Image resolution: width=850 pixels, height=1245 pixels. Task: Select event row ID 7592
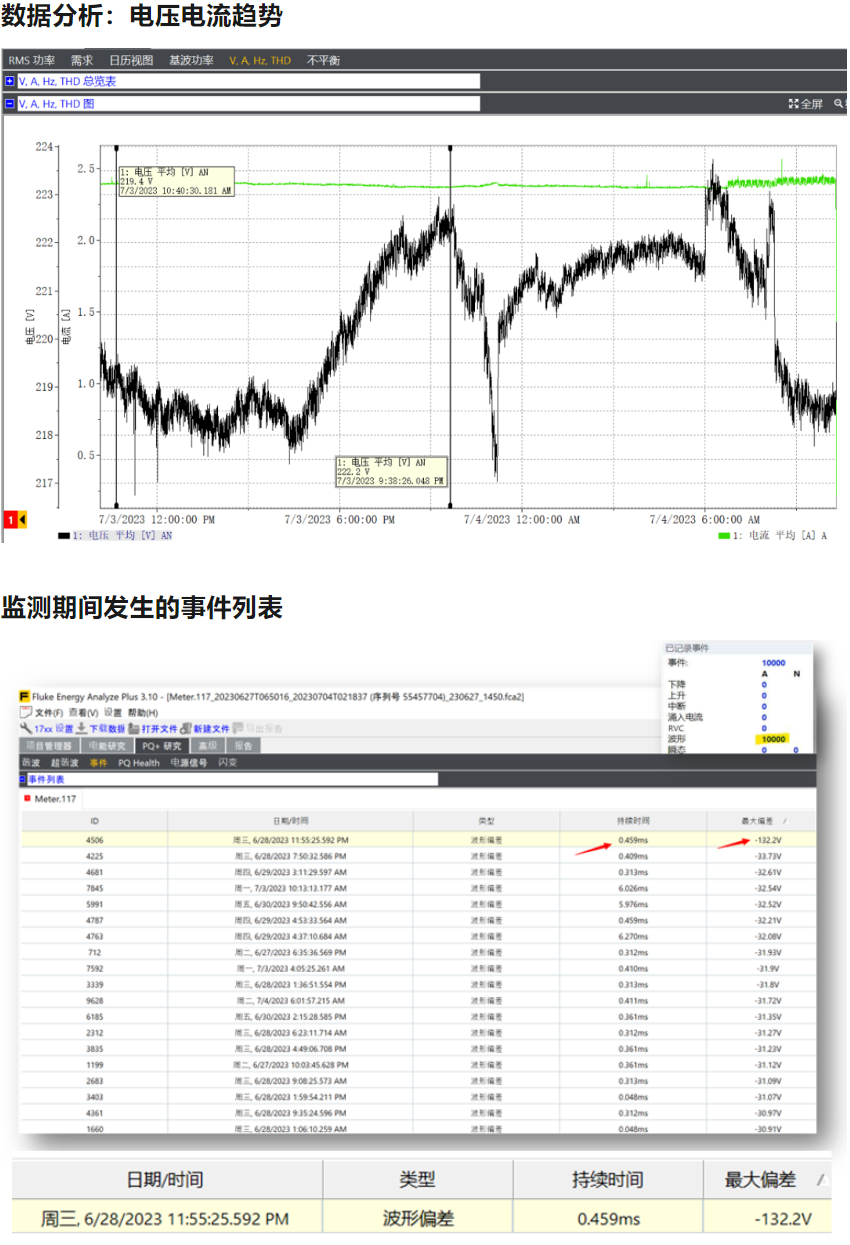click(419, 968)
